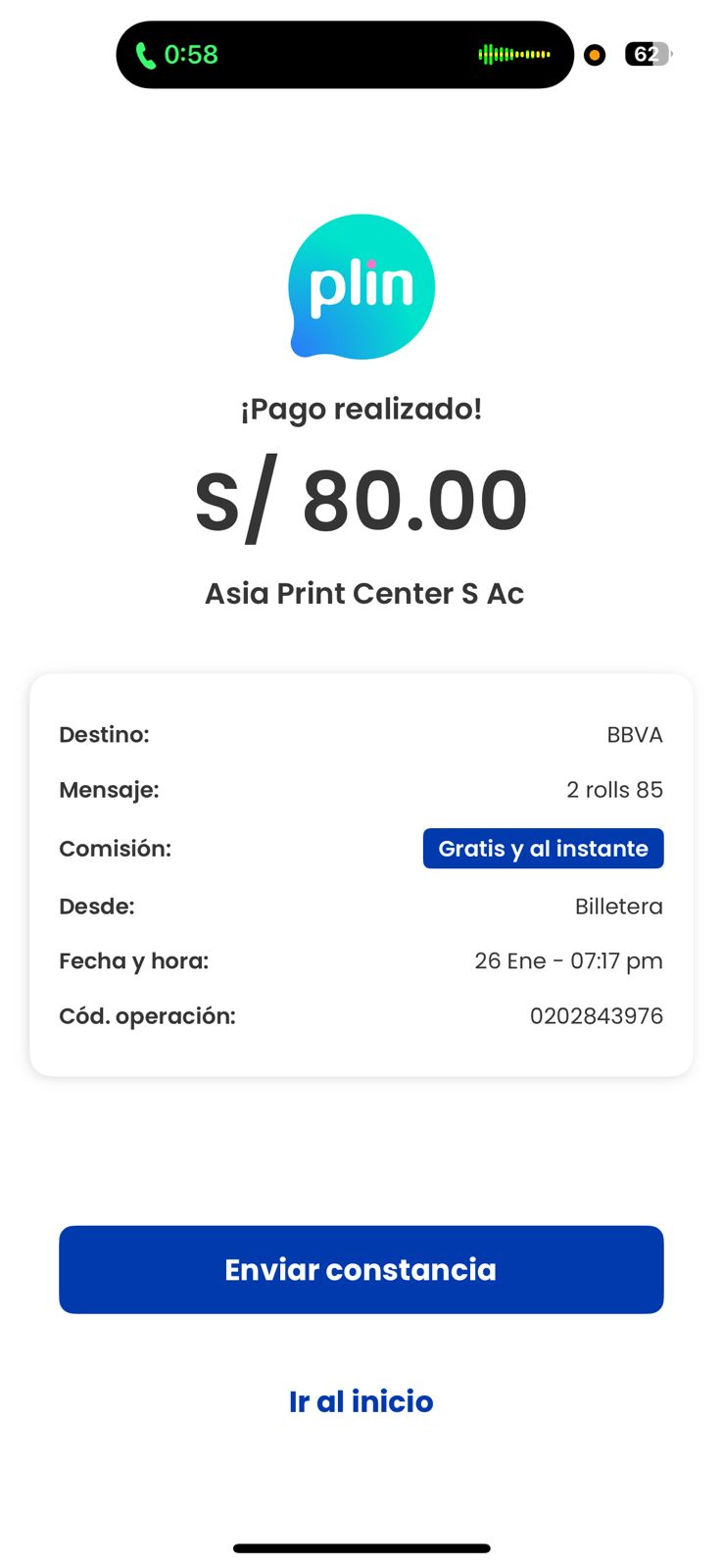Go to home via "Ir al inicio"
Screen dimensions: 723x1568
coord(361,1401)
